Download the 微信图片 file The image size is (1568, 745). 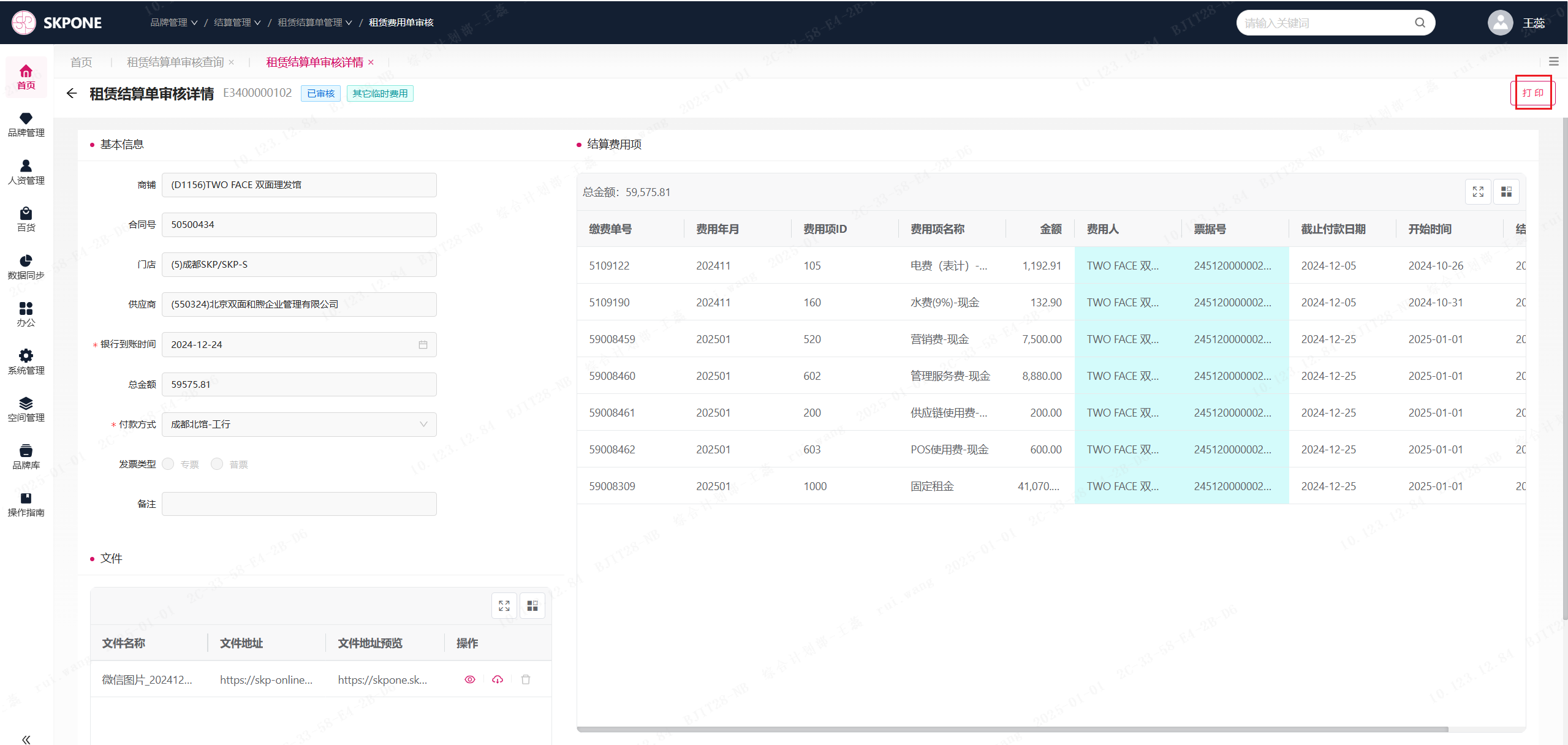click(498, 679)
